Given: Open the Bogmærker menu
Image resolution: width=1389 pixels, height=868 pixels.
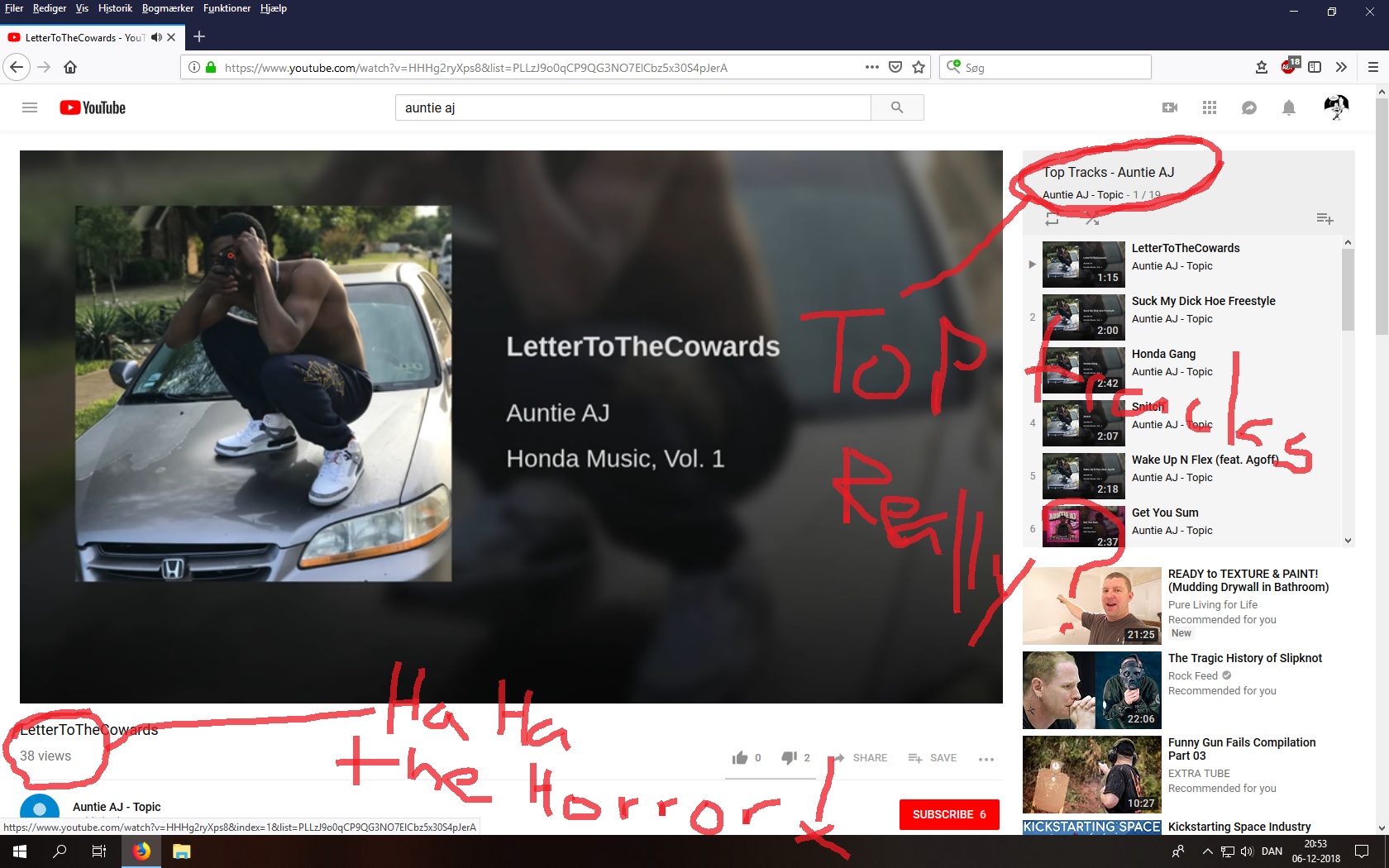Looking at the screenshot, I should click(167, 8).
